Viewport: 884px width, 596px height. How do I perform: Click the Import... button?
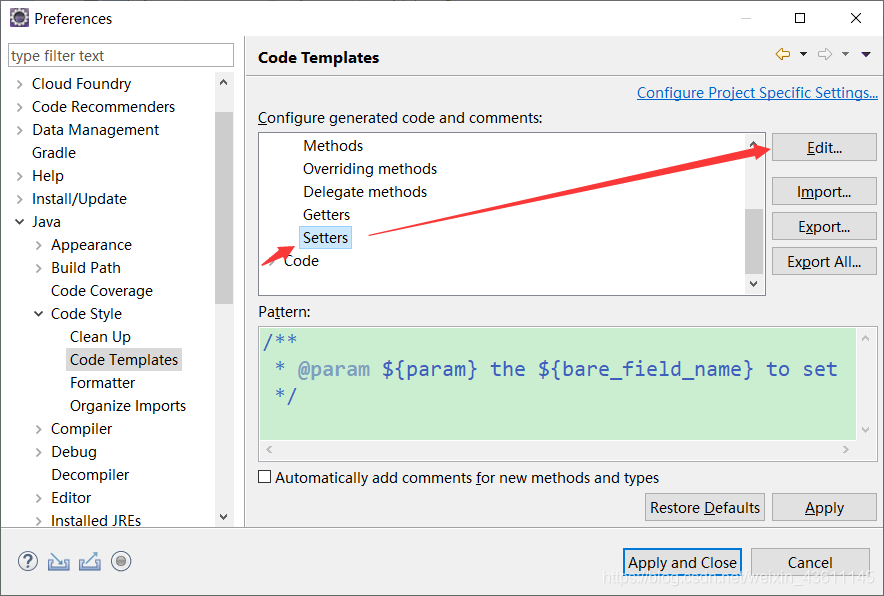click(x=824, y=192)
